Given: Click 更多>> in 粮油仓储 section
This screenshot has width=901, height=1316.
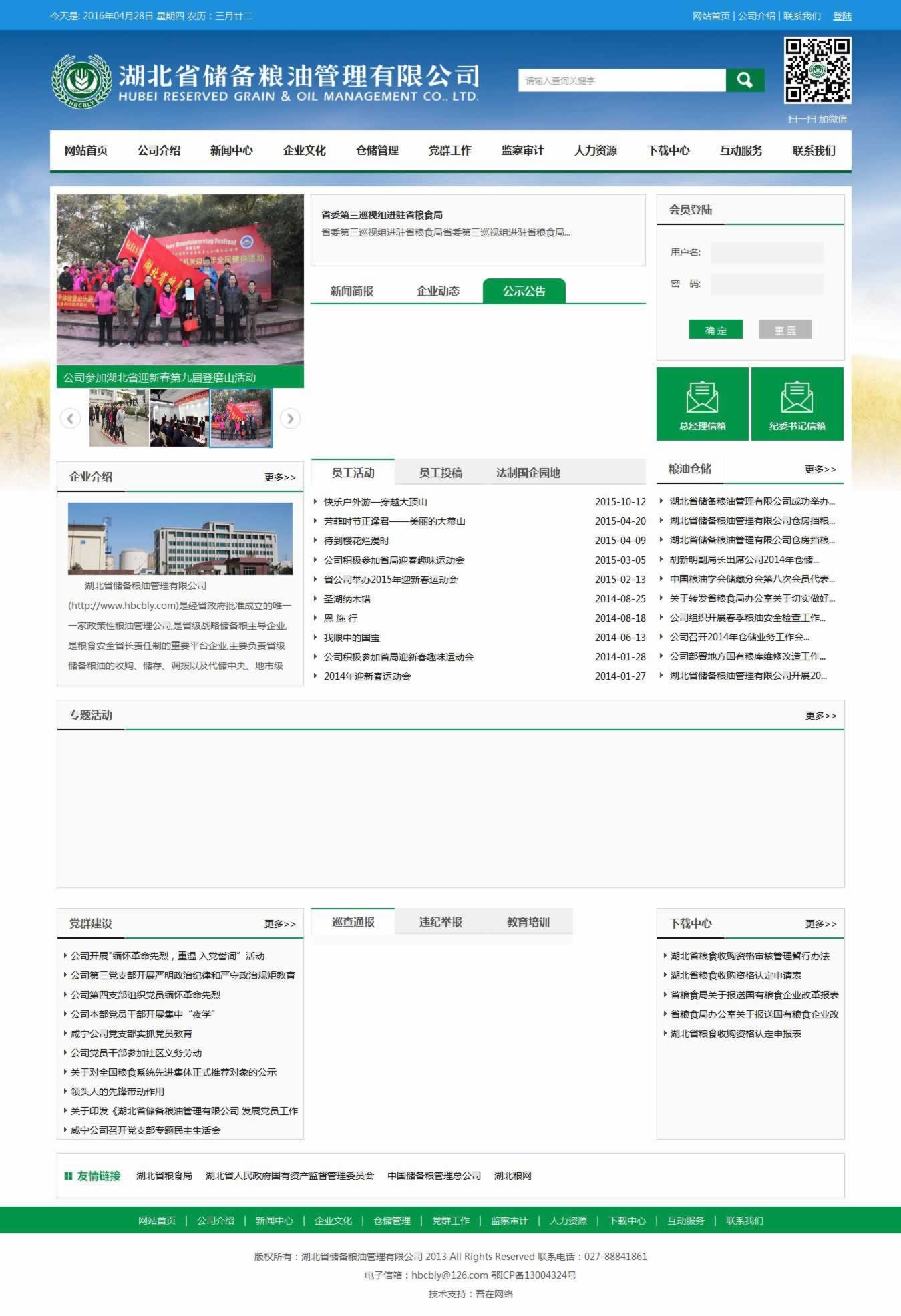Looking at the screenshot, I should 820,469.
